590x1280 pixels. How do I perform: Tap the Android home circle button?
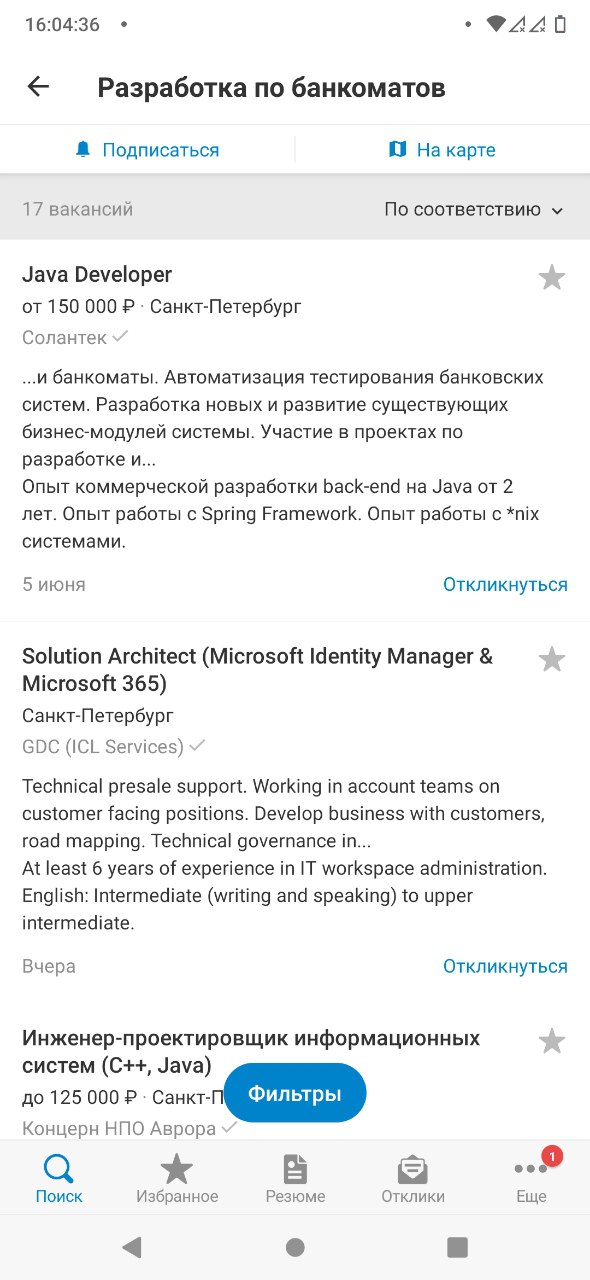point(295,1247)
